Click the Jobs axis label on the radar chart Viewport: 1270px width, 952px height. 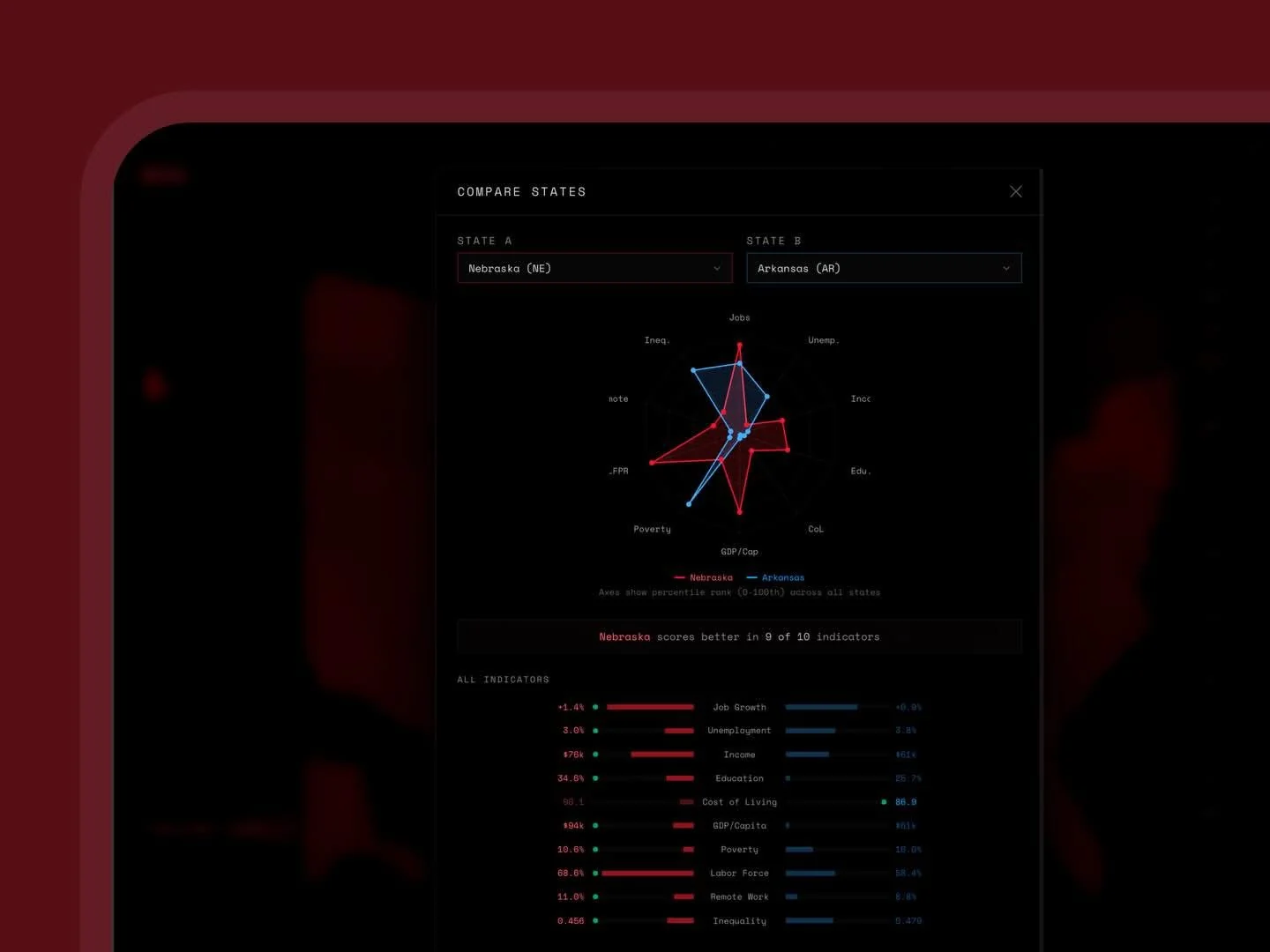(739, 317)
